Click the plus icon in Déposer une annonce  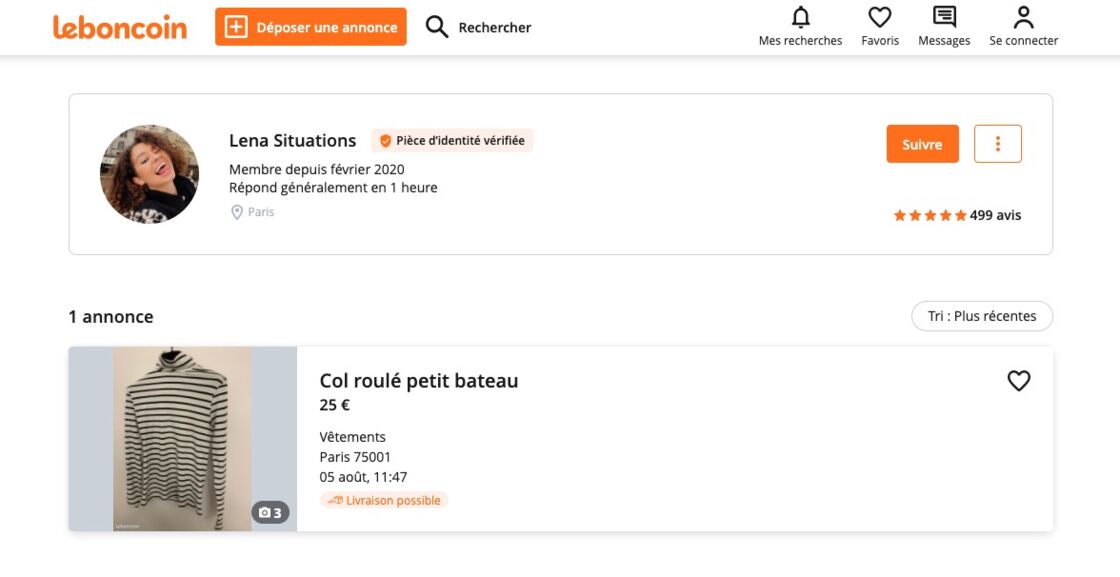tap(236, 27)
